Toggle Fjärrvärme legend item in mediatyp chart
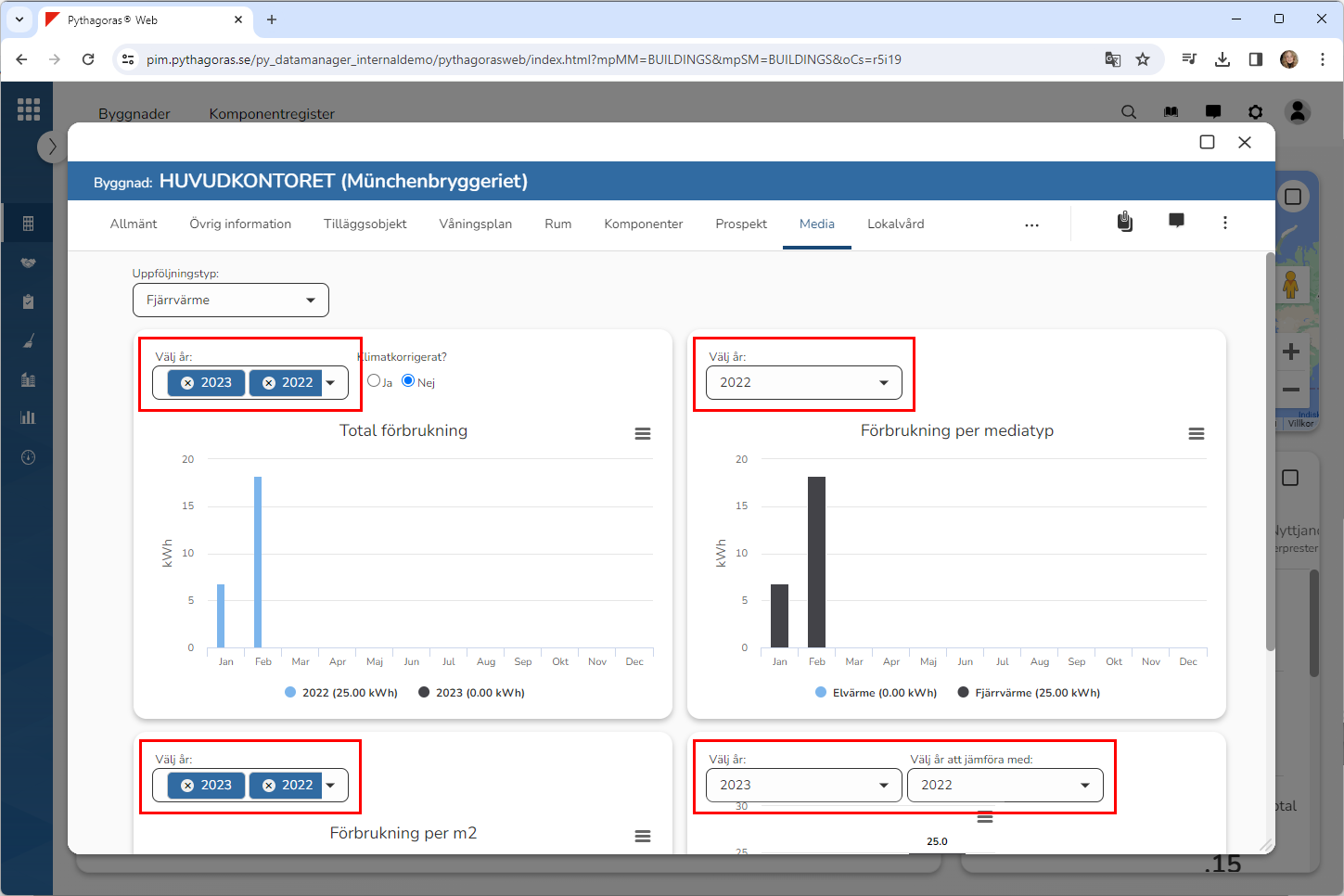 (x=1028, y=693)
